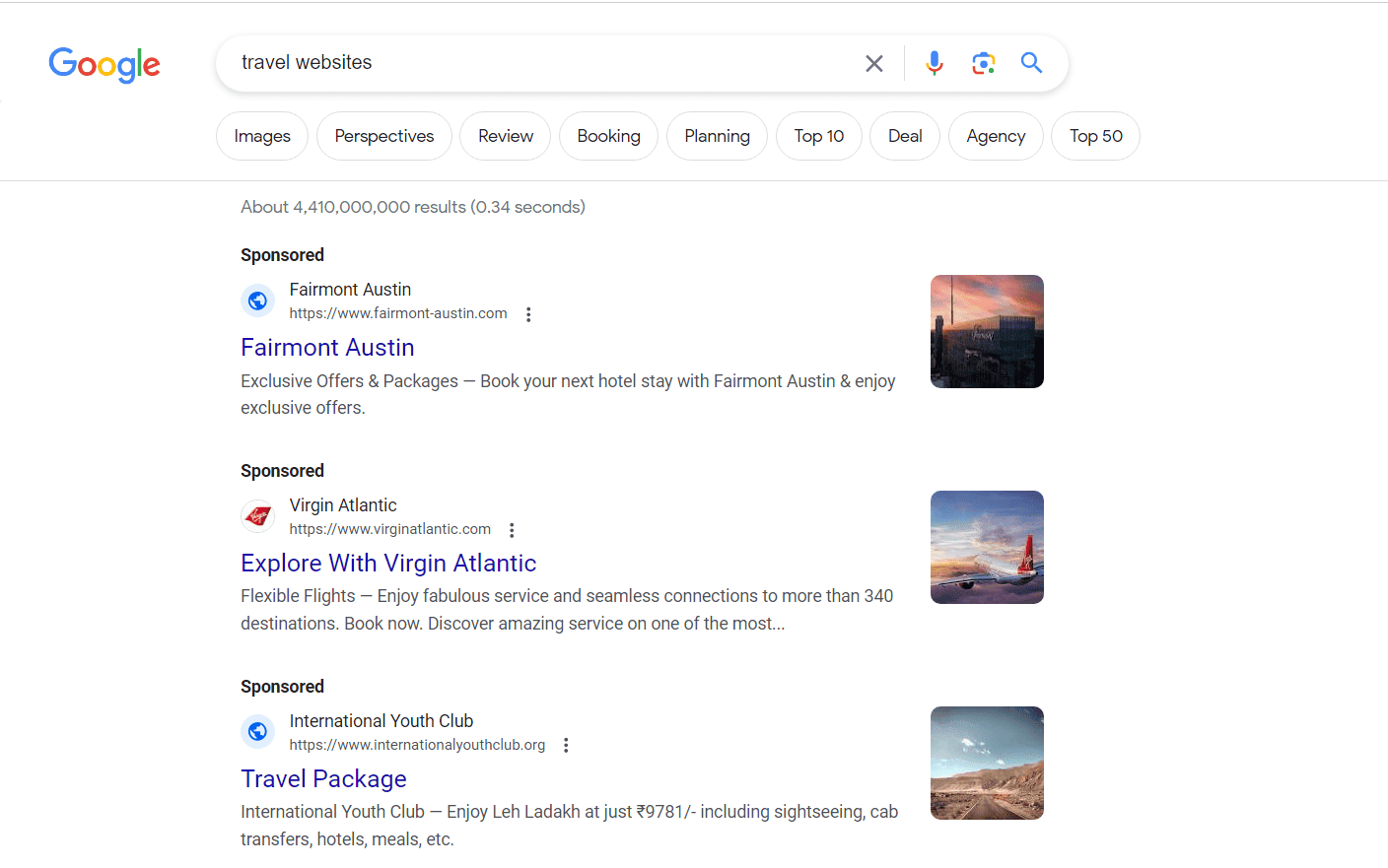The image size is (1388, 868).
Task: Click the International Youth Club globe favicon
Action: pos(257,731)
